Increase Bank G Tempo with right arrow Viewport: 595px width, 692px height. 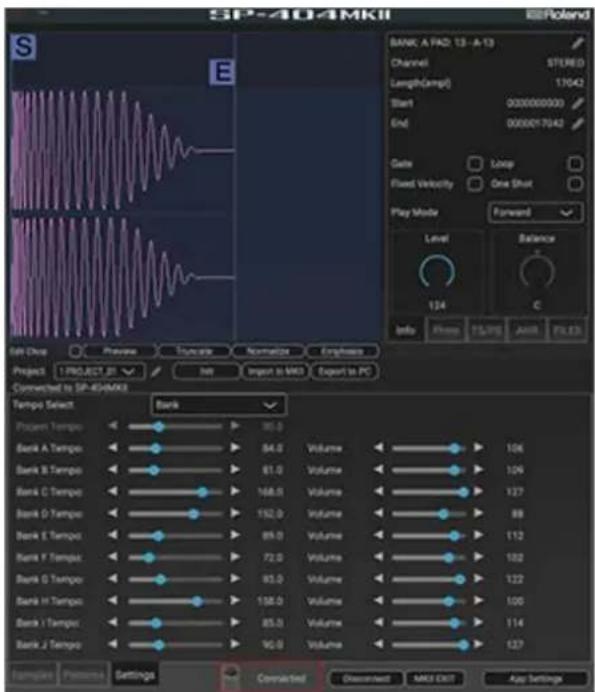(x=235, y=579)
